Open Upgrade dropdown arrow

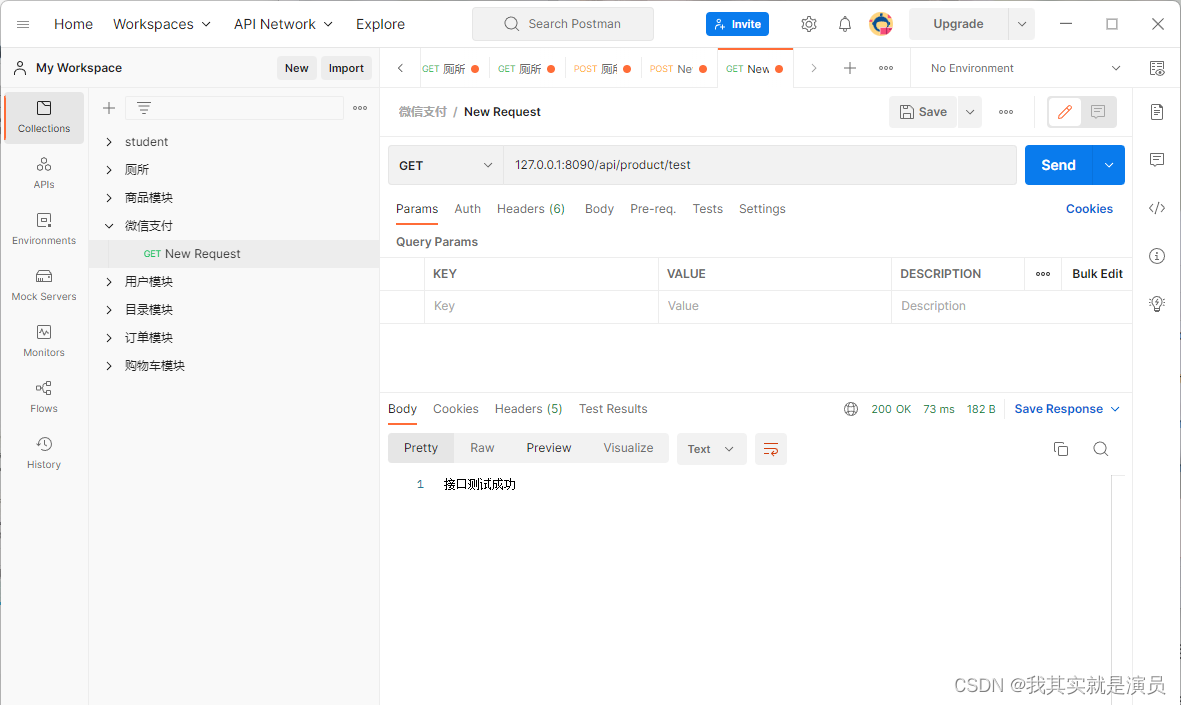(1021, 24)
